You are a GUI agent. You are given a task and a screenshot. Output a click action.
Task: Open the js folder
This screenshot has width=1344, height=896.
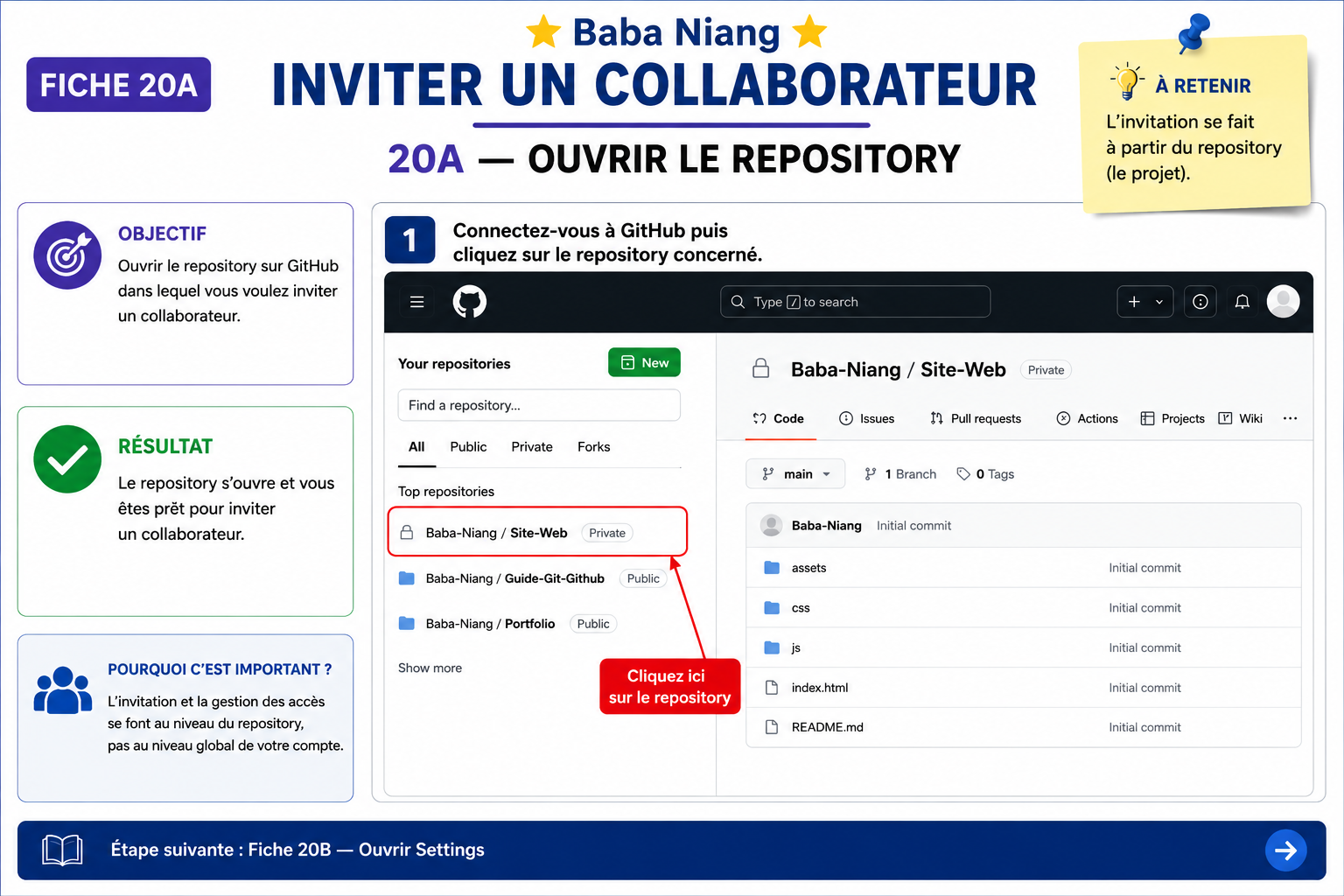(x=796, y=647)
